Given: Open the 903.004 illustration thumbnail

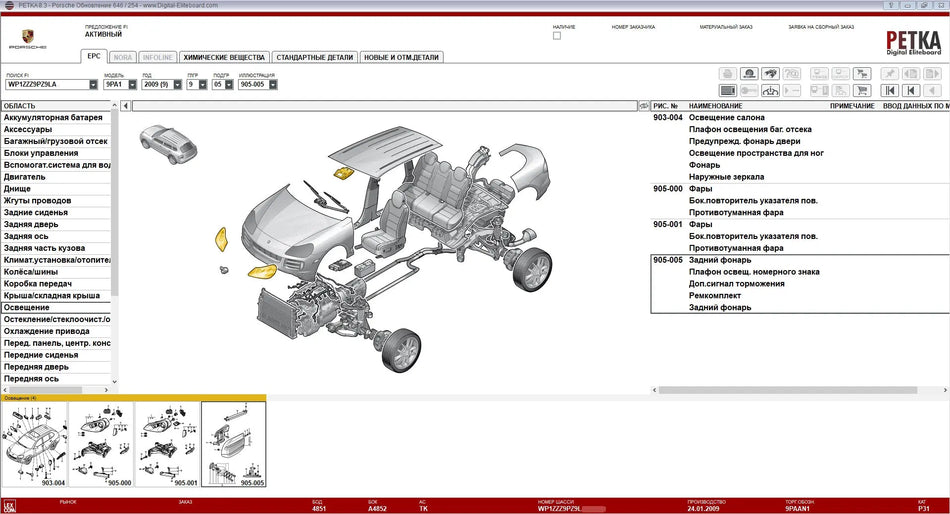Looking at the screenshot, I should (34, 443).
